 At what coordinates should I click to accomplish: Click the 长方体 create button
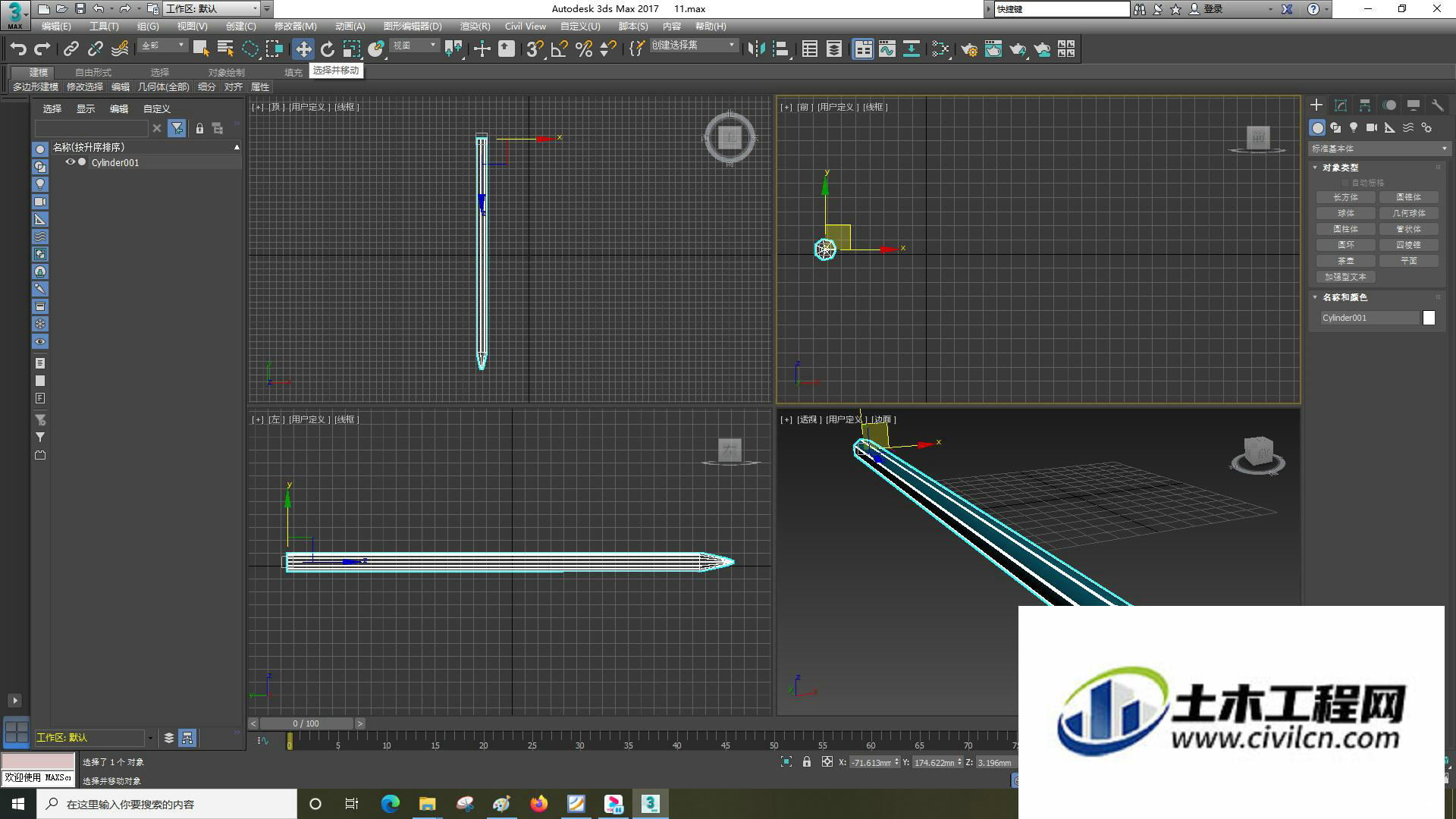point(1345,197)
